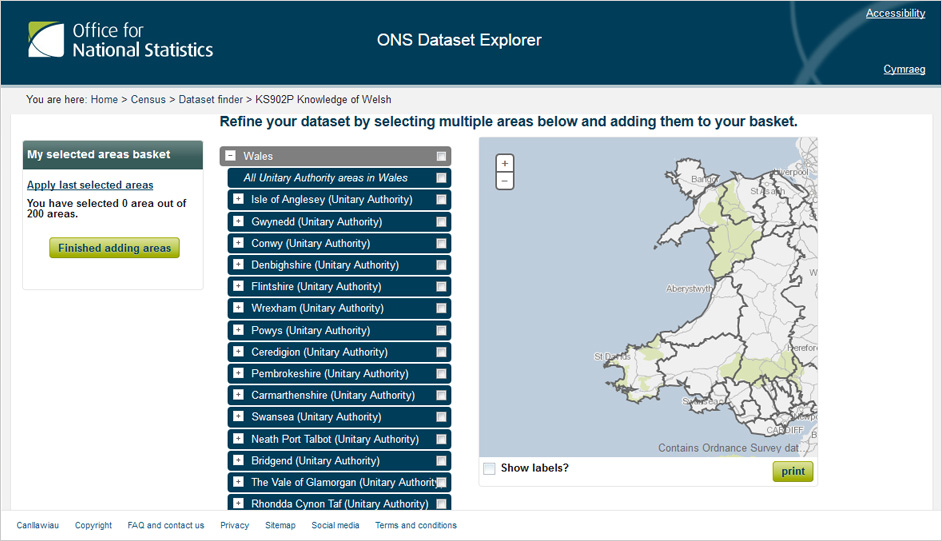Open Terms and conditions footer link
Screen dimensions: 942x541
point(416,525)
